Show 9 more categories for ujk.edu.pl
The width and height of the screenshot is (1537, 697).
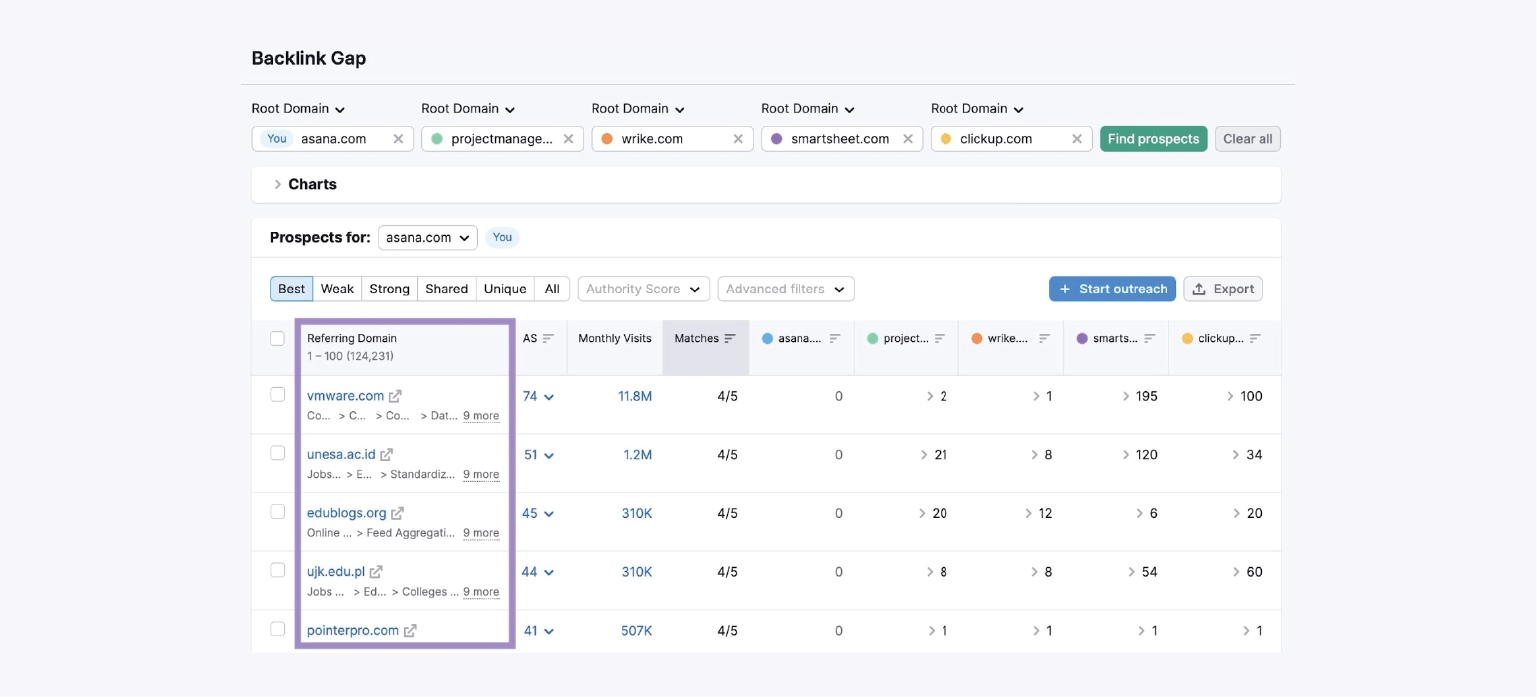[481, 592]
